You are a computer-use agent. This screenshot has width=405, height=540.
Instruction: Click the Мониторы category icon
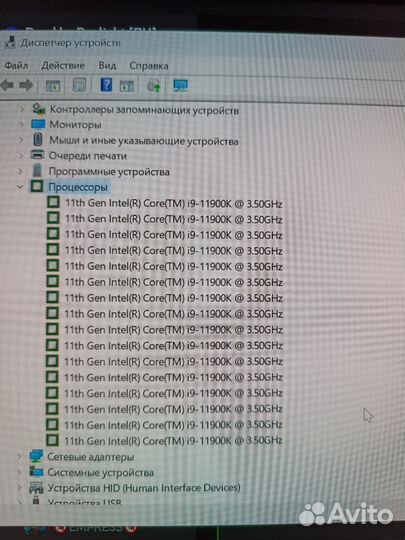[x=38, y=124]
